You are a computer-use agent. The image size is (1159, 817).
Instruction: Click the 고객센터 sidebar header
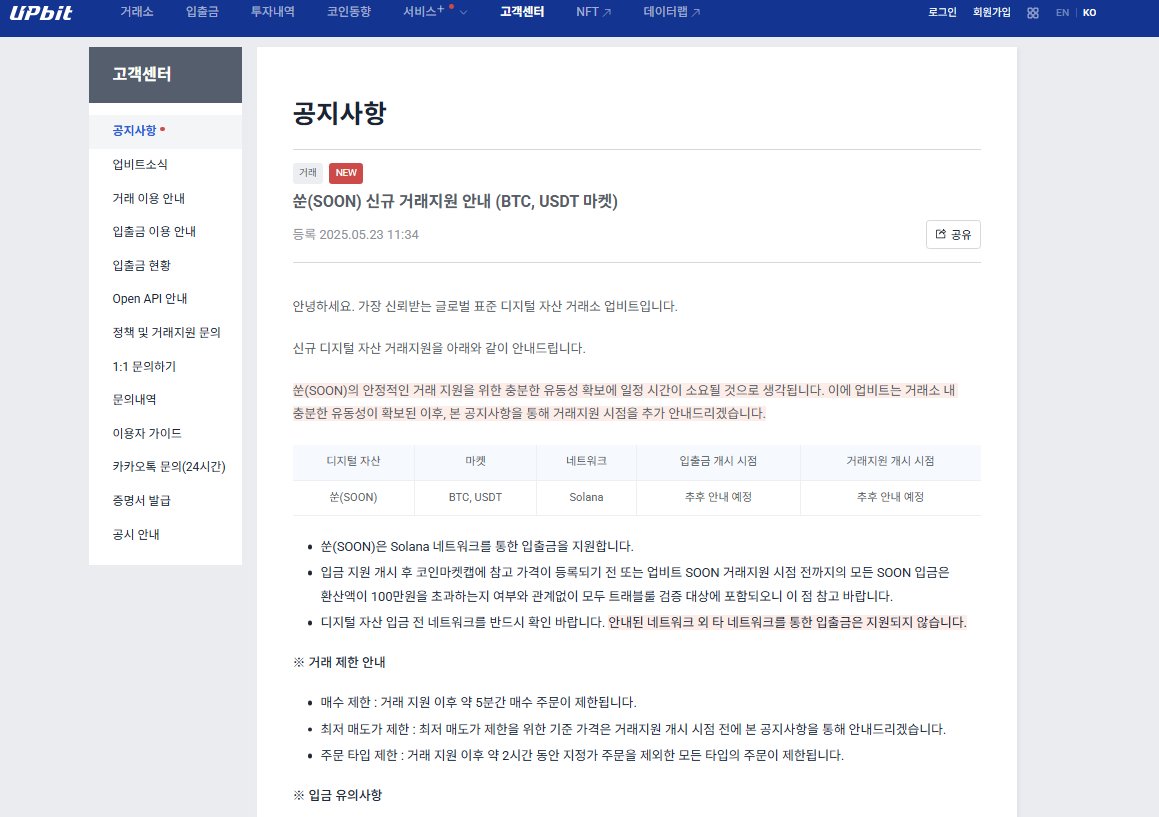coord(165,75)
